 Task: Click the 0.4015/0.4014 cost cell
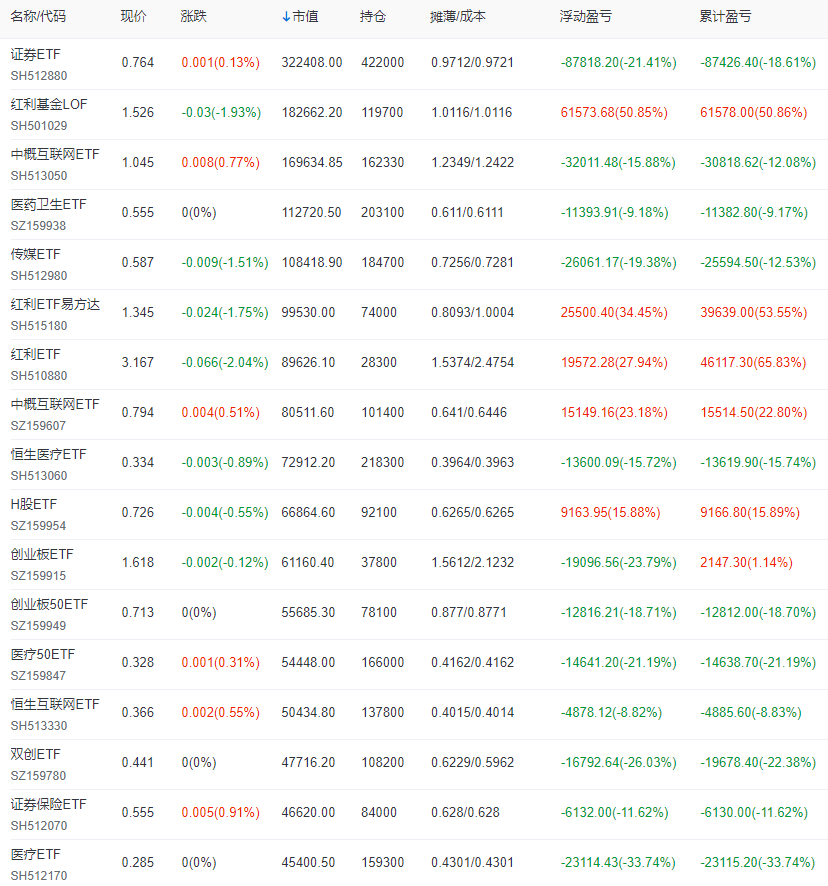[472, 713]
